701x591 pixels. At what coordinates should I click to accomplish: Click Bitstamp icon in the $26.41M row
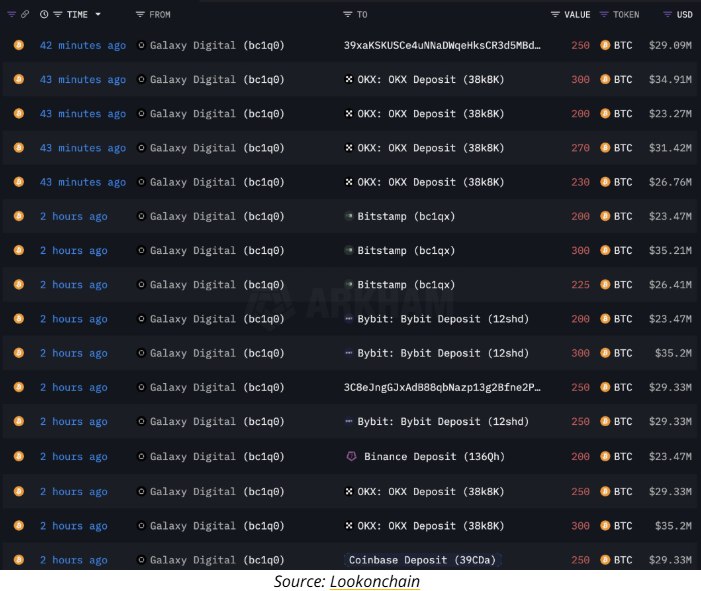(x=349, y=284)
